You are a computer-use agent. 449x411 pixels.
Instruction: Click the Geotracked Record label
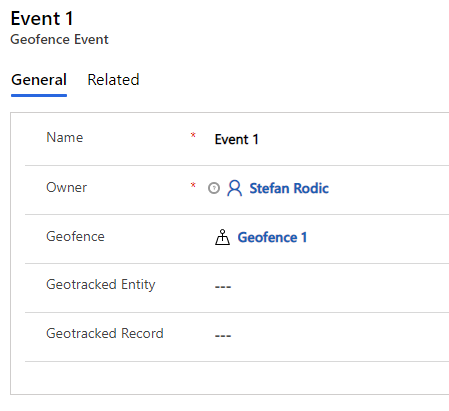105,333
